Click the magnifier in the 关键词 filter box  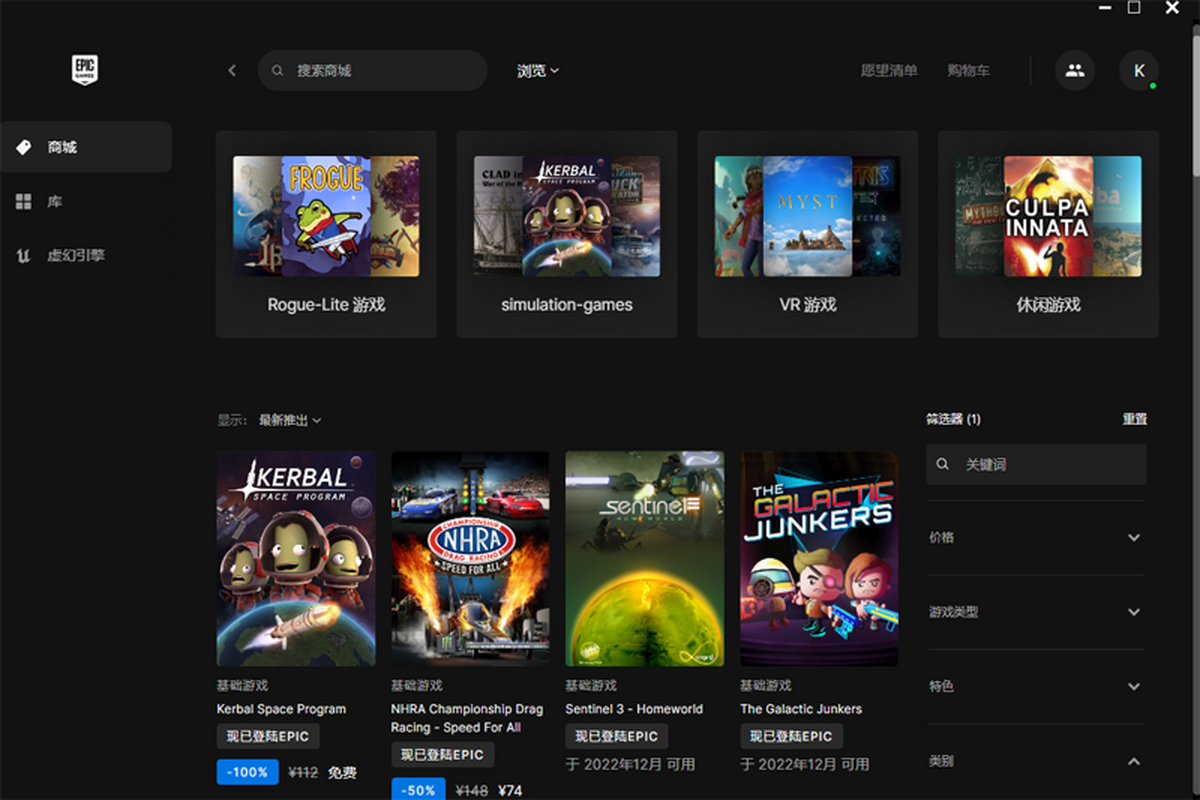(x=942, y=465)
